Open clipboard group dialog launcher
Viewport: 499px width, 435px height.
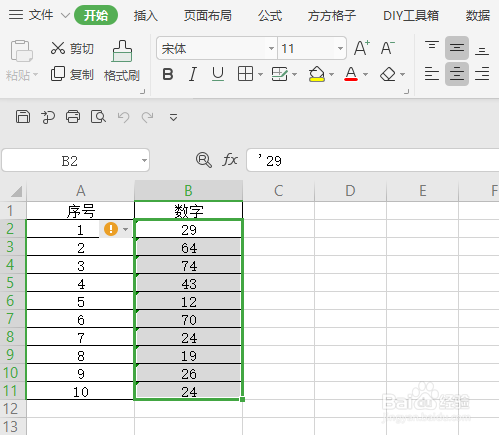pos(143,91)
